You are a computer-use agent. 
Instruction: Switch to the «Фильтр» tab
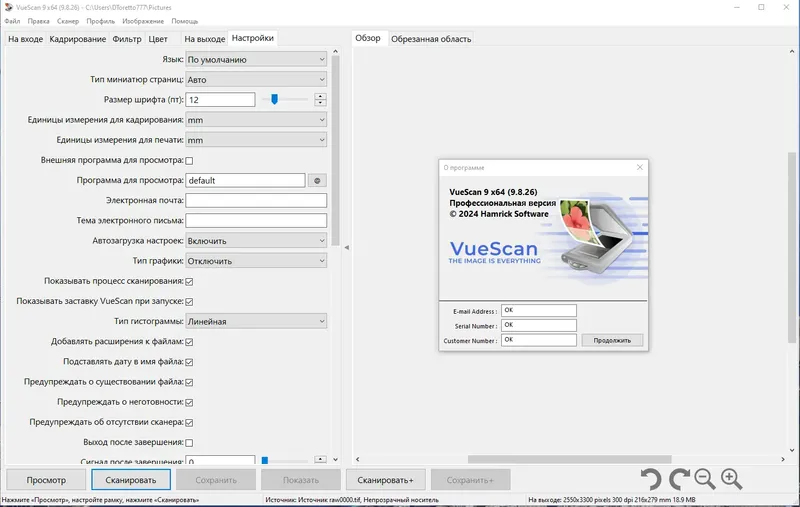tap(127, 39)
